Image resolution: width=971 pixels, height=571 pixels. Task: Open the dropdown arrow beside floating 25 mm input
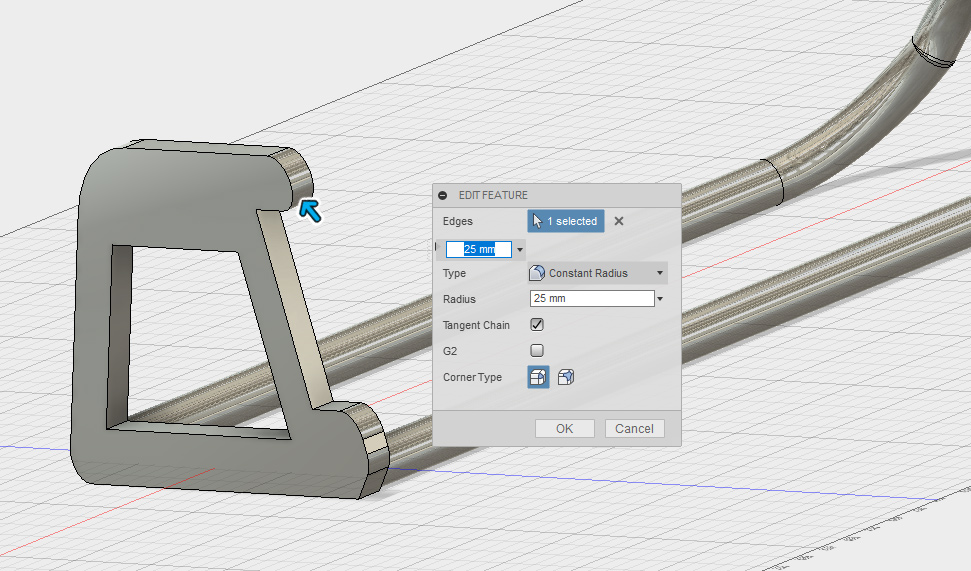click(520, 250)
